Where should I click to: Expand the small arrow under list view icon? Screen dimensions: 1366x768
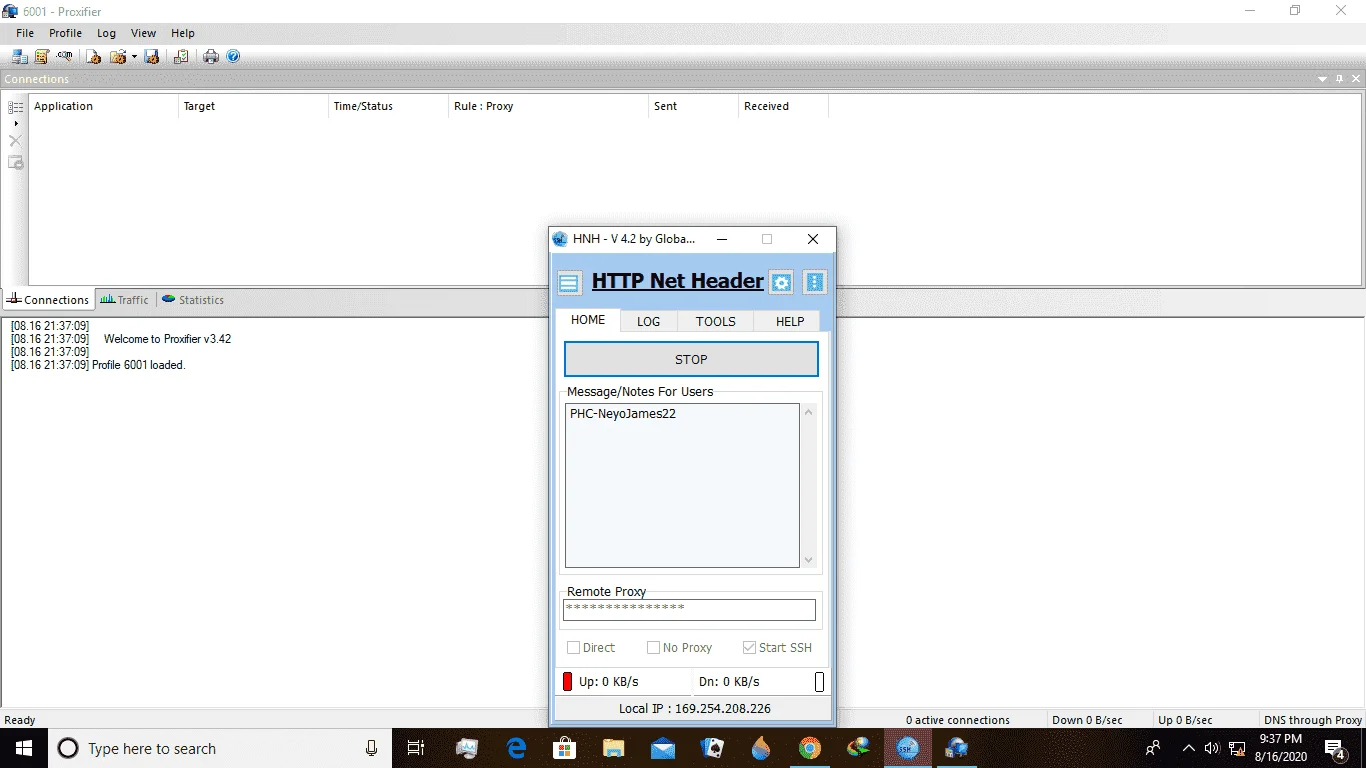click(16, 123)
